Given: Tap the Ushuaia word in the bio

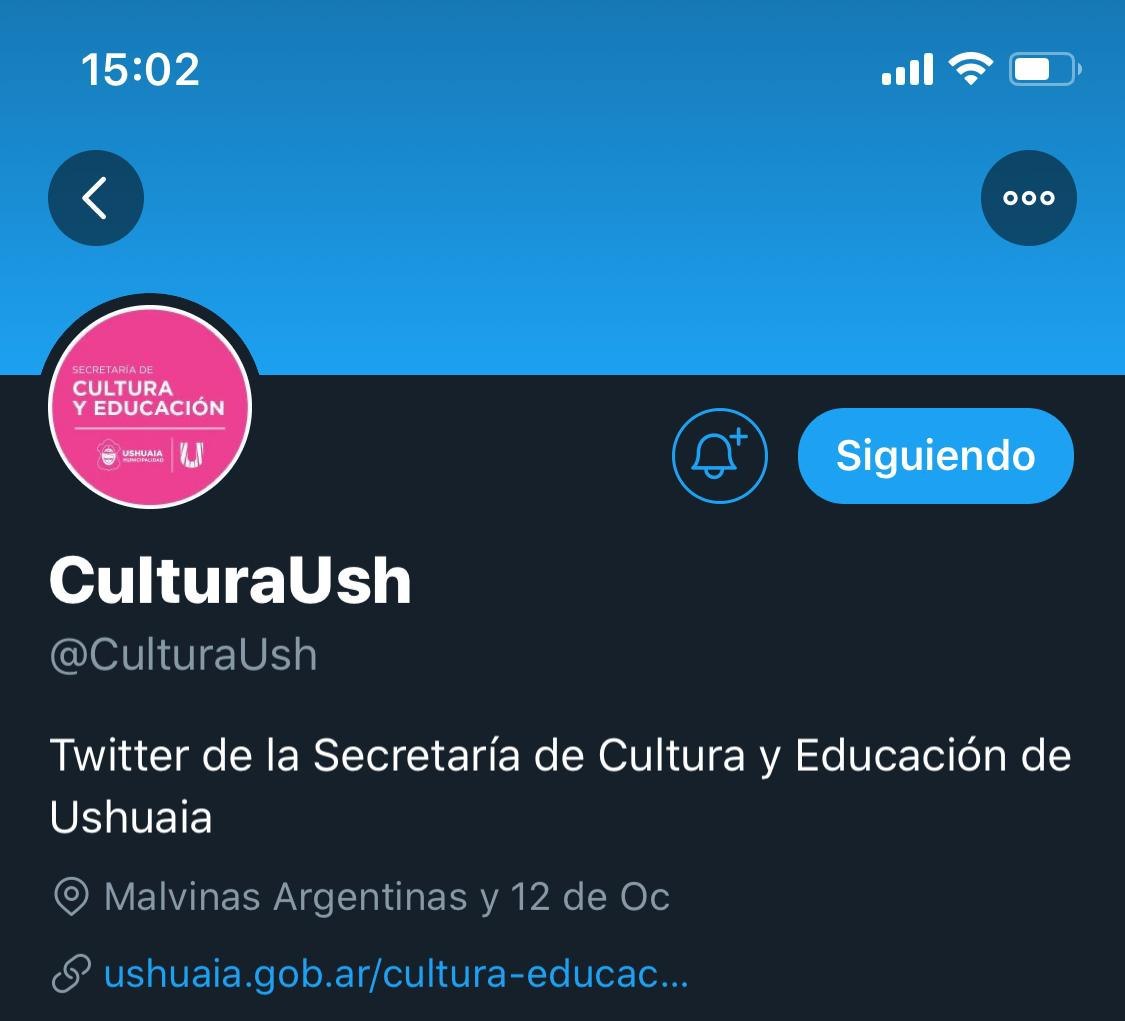Looking at the screenshot, I should (x=131, y=817).
